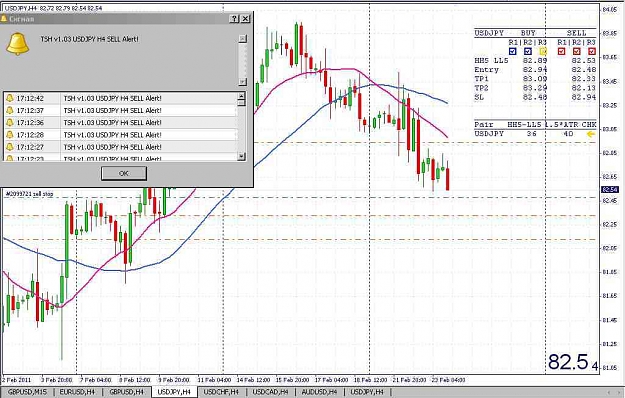Select the 17:12:28 SELL Alert row
625x398 pixels.
[x=120, y=135]
